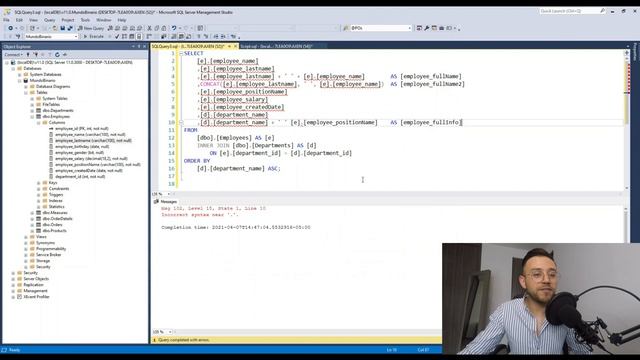Click the Parse query checkmark icon
640x360 pixels.
117,37
